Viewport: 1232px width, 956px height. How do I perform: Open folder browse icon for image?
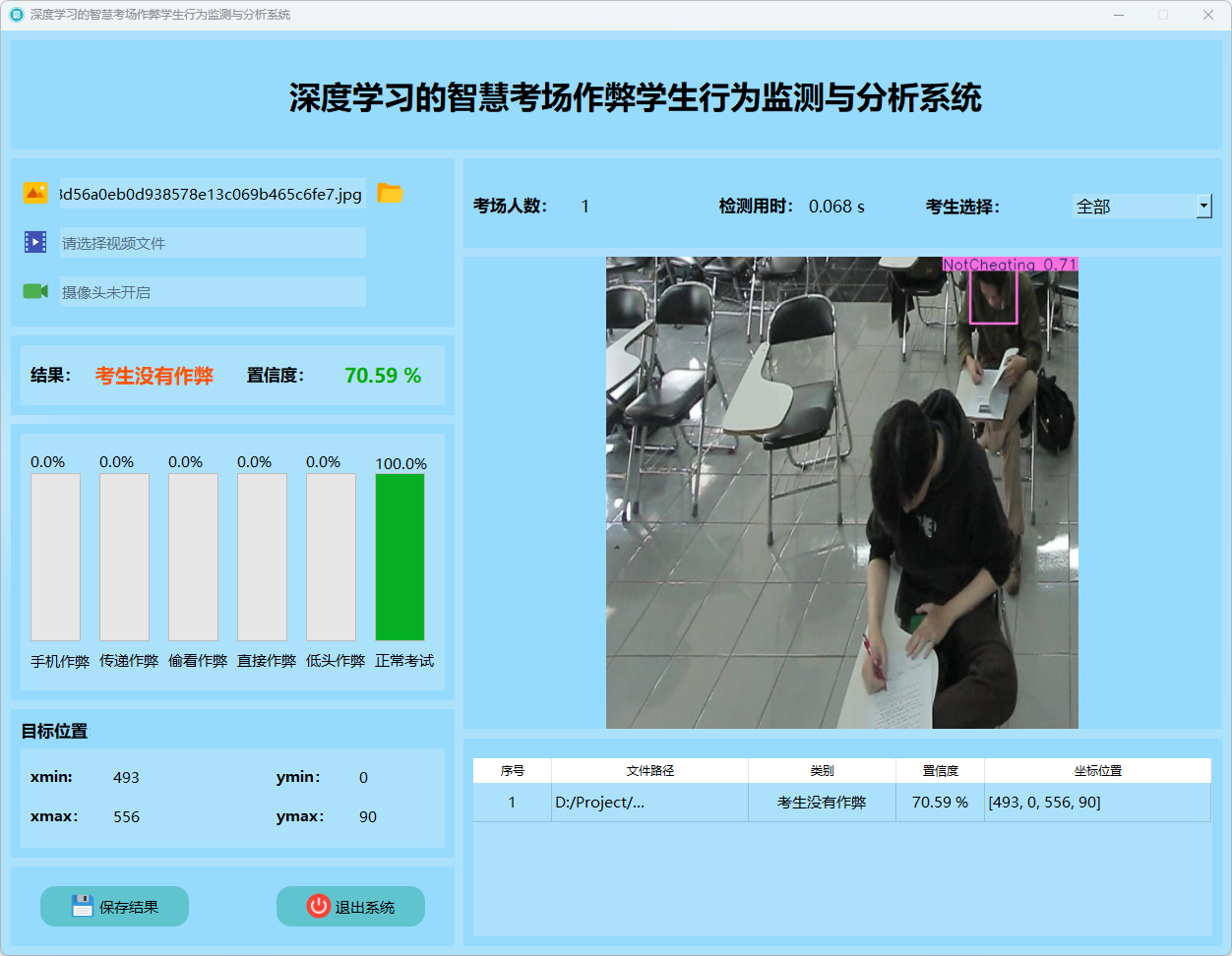tap(390, 193)
